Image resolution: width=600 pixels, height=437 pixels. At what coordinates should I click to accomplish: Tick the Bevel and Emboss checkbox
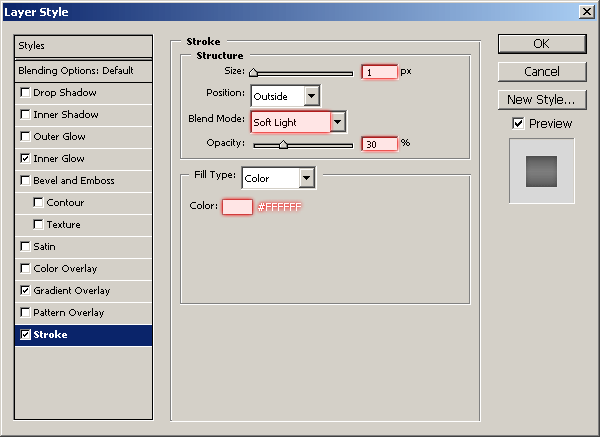(x=25, y=181)
